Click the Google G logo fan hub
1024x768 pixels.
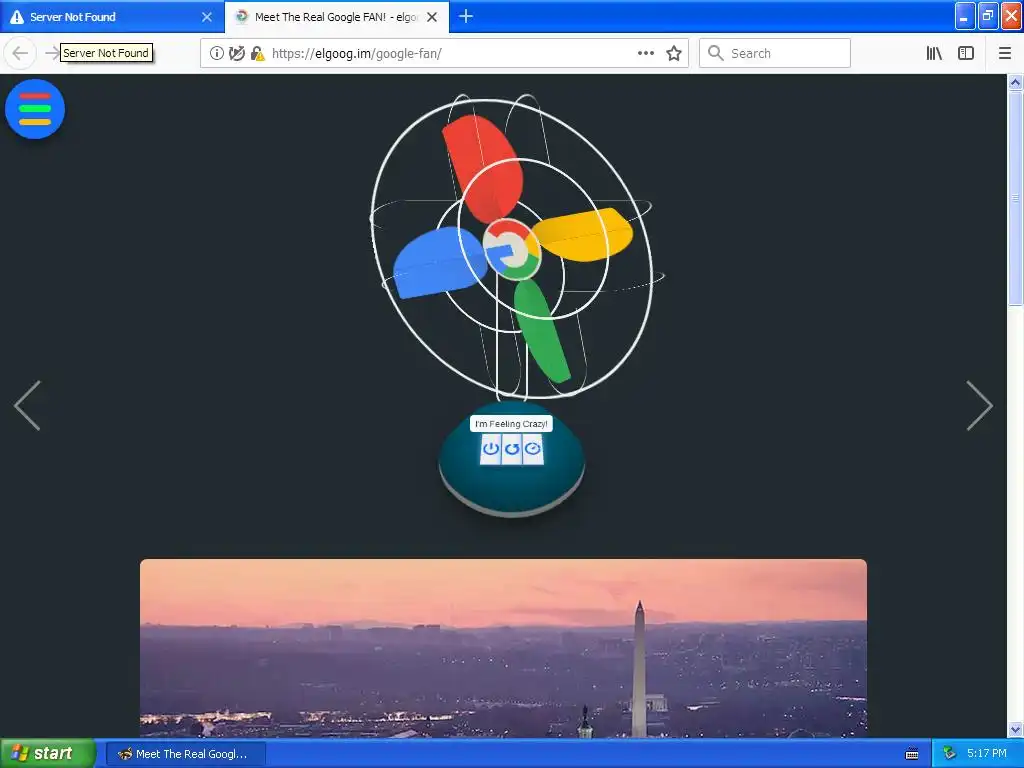click(511, 249)
